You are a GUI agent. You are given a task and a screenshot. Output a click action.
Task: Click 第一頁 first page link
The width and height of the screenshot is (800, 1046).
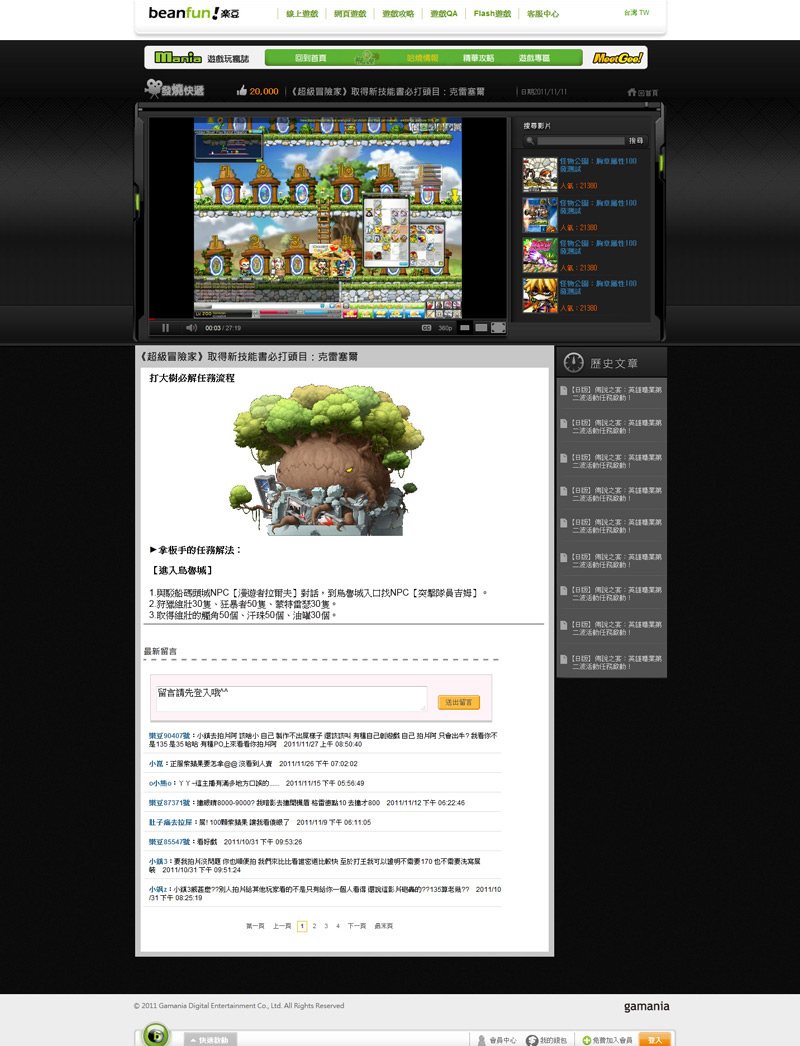pyautogui.click(x=256, y=926)
